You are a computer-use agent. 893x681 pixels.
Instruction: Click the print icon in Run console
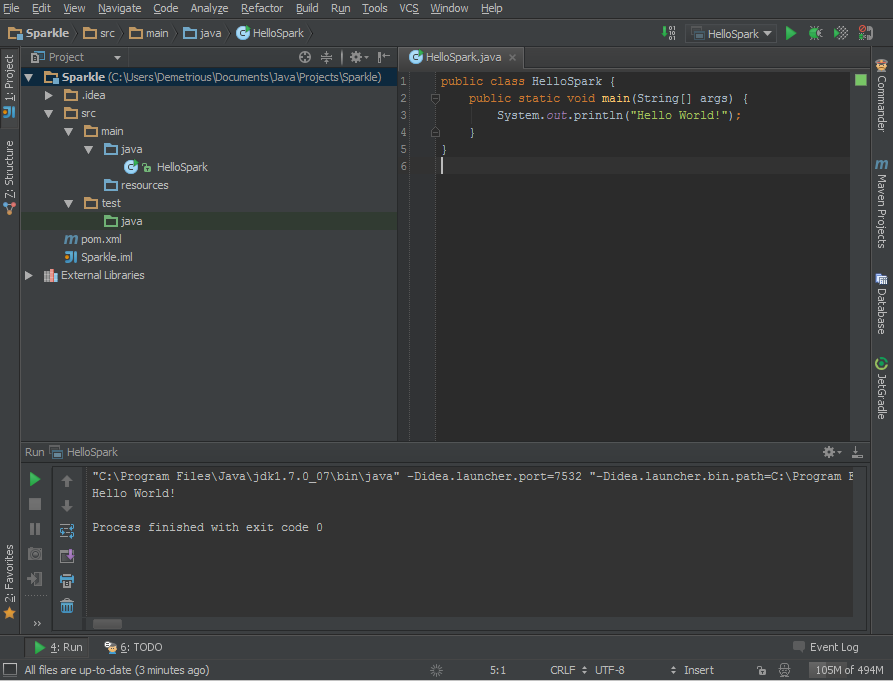pos(67,580)
